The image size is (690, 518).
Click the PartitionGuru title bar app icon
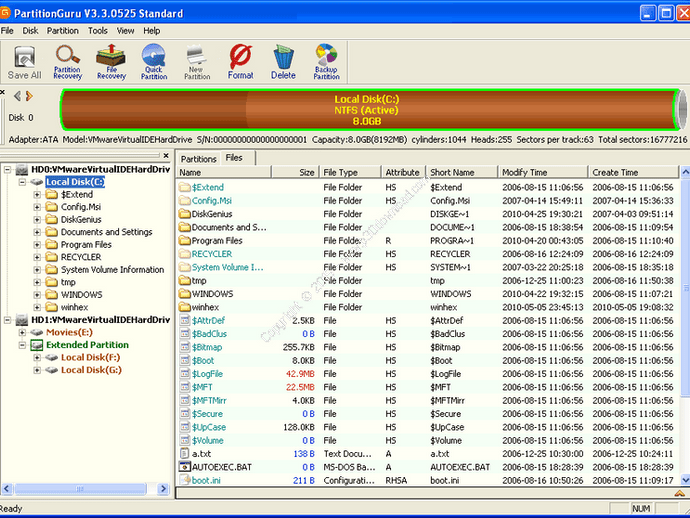pyautogui.click(x=5, y=13)
